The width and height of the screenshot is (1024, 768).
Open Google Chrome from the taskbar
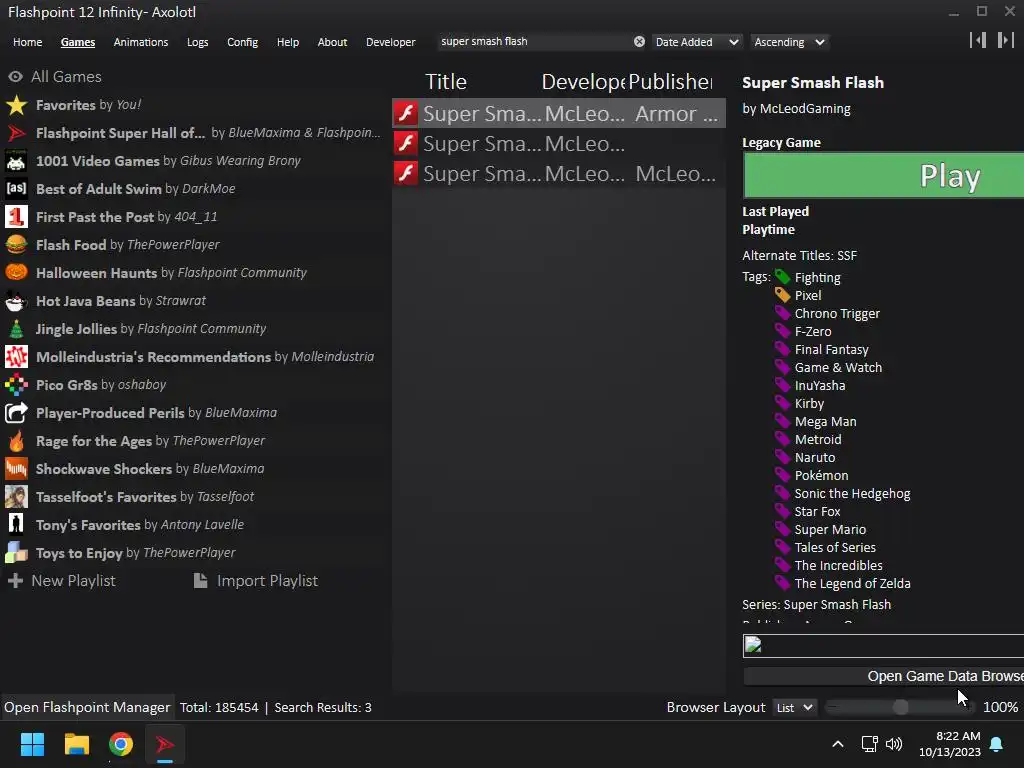(x=121, y=744)
